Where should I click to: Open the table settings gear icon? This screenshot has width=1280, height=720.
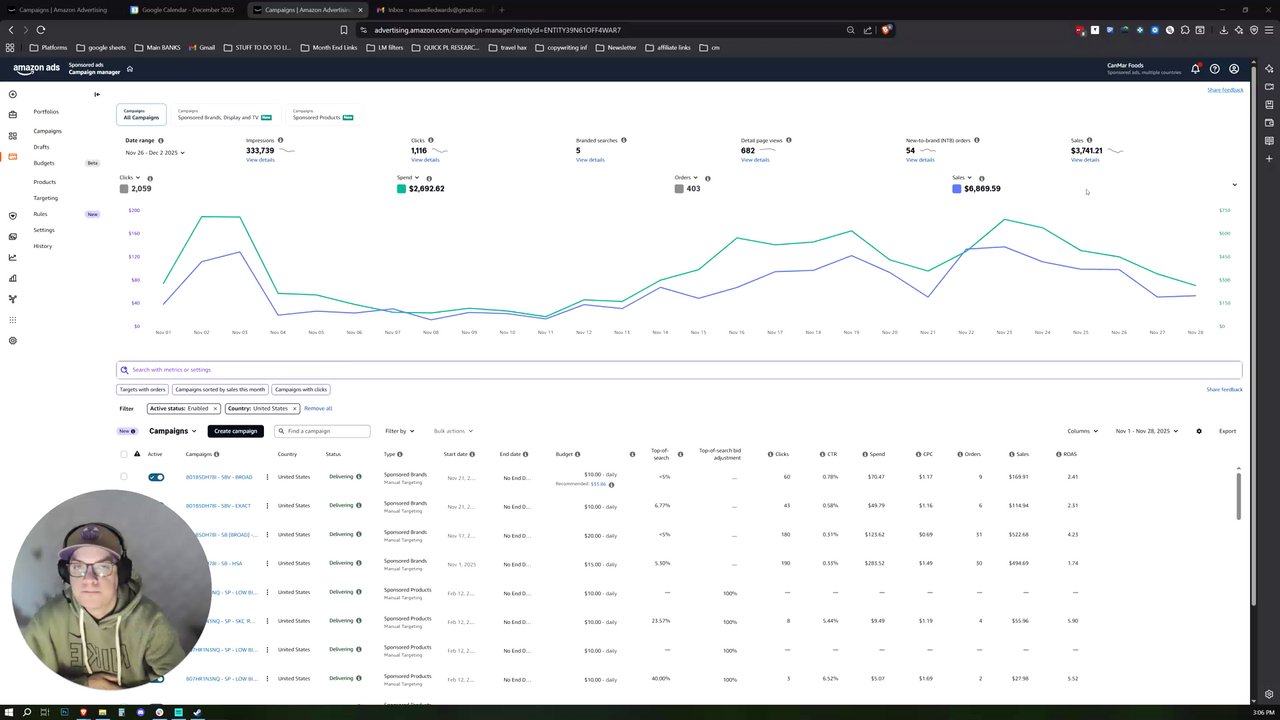tap(1199, 431)
